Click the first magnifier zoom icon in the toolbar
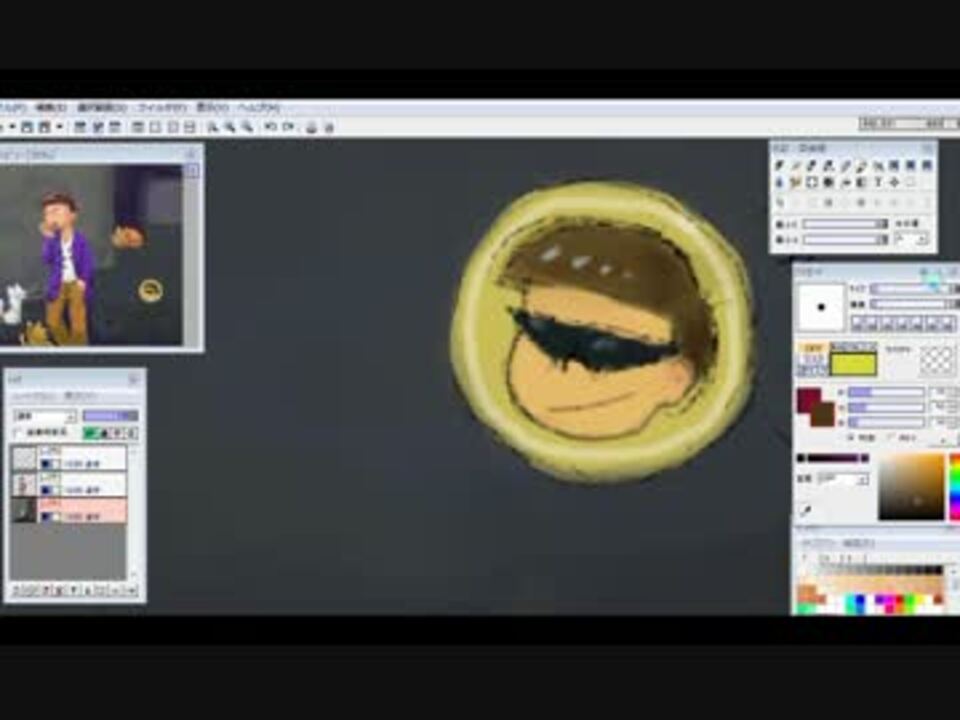This screenshot has width=960, height=720. coord(212,127)
